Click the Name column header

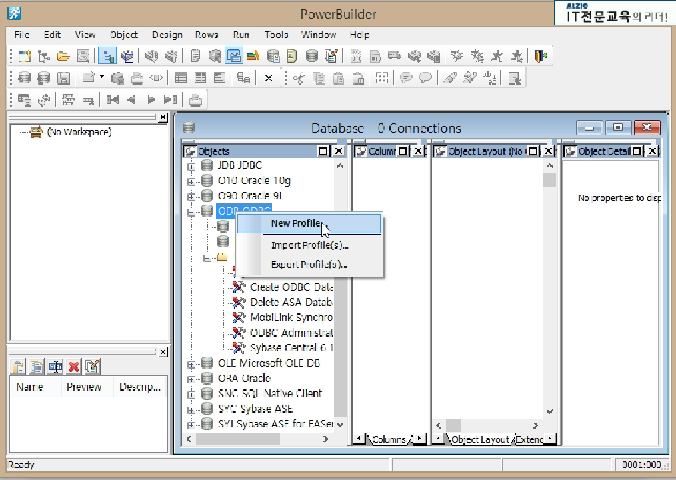tap(35, 387)
